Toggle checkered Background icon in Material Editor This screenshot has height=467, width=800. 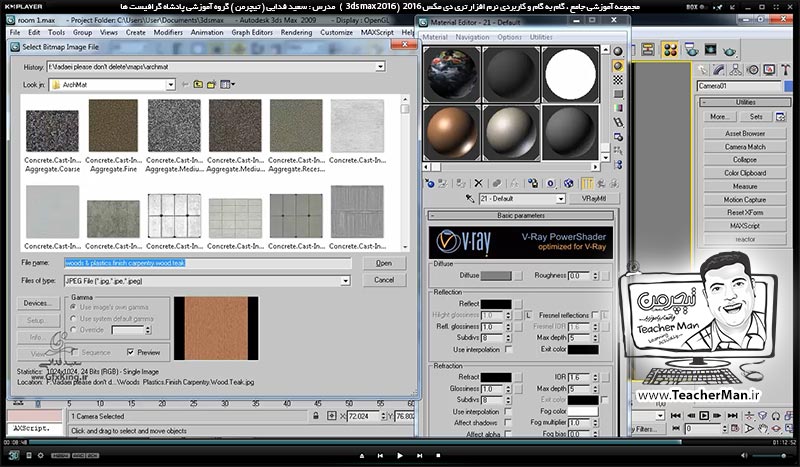(x=618, y=80)
